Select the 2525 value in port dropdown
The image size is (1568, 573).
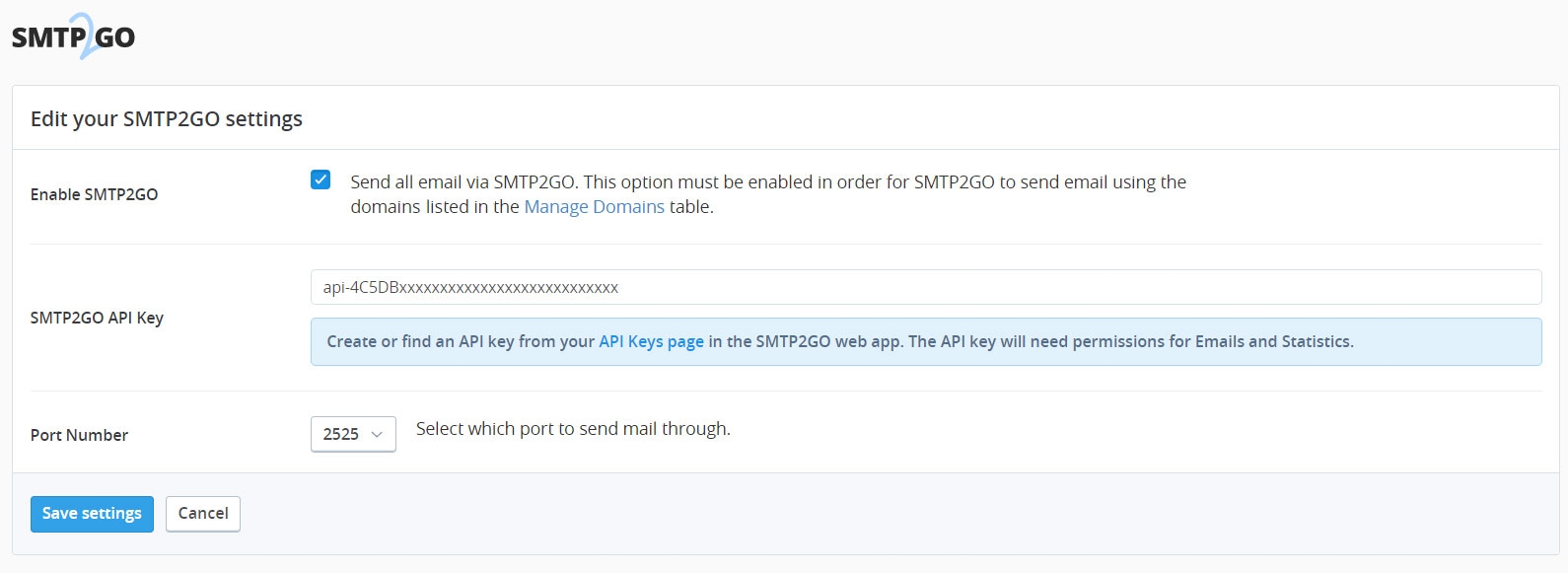[x=340, y=434]
